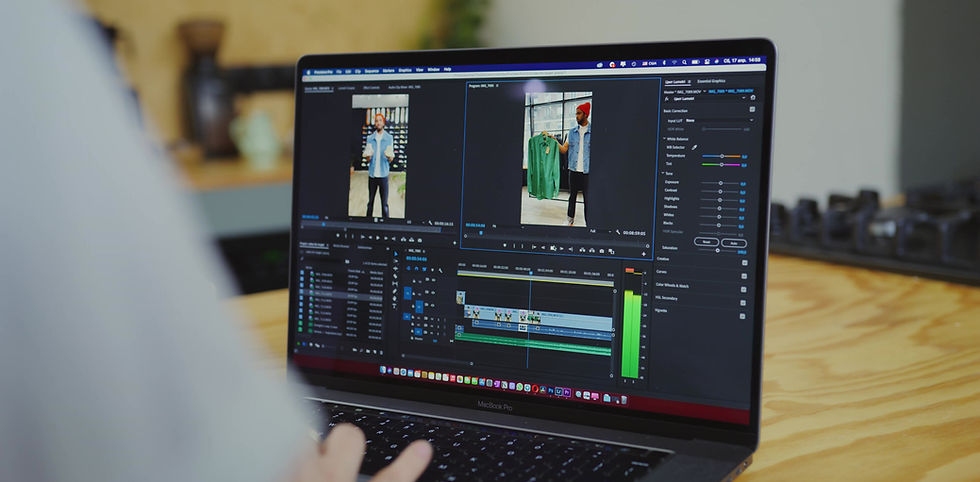980x482 pixels.
Task: Open Photoshop from the Dock
Action: (551, 390)
